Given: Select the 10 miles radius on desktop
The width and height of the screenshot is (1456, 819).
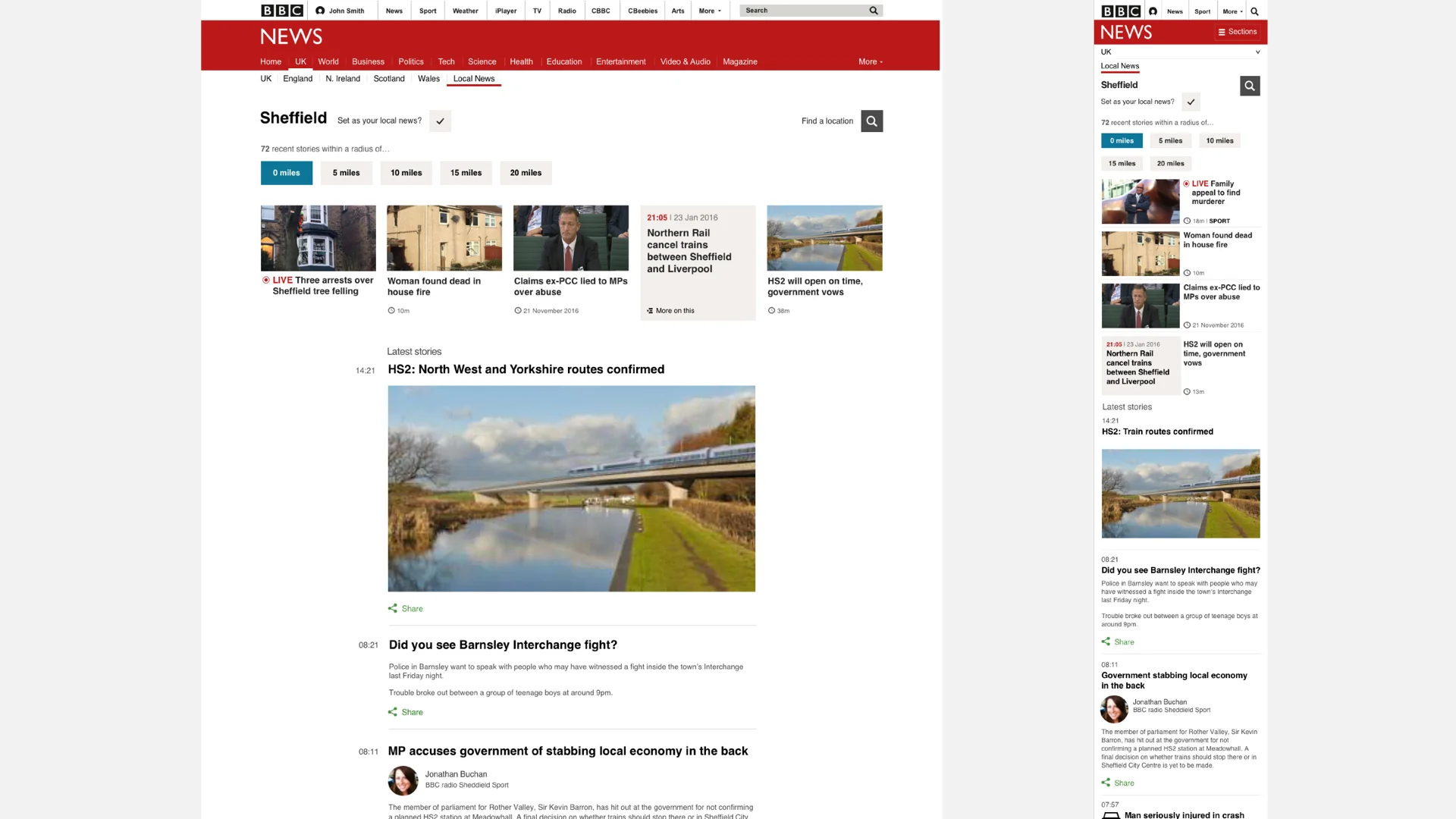Looking at the screenshot, I should coord(406,173).
